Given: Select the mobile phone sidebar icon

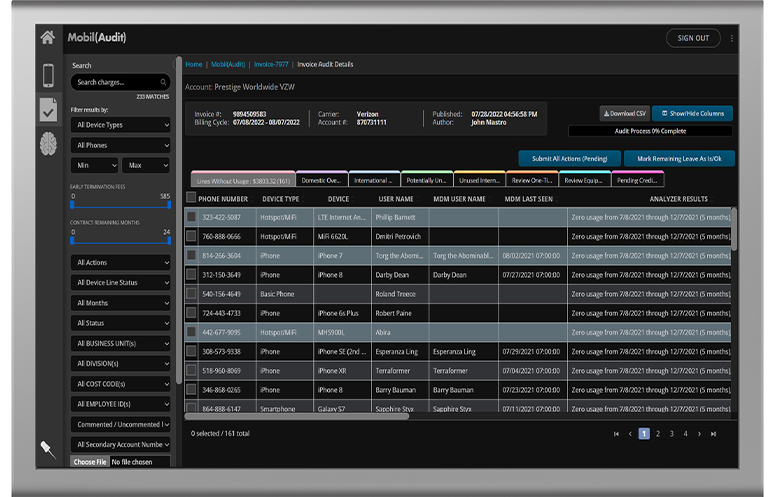Looking at the screenshot, I should tap(47, 75).
